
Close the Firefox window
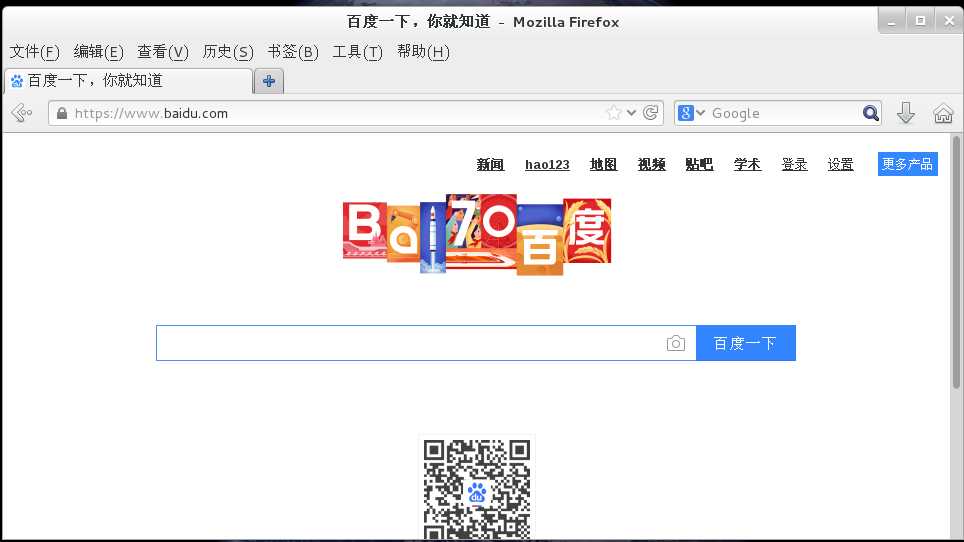(949, 22)
